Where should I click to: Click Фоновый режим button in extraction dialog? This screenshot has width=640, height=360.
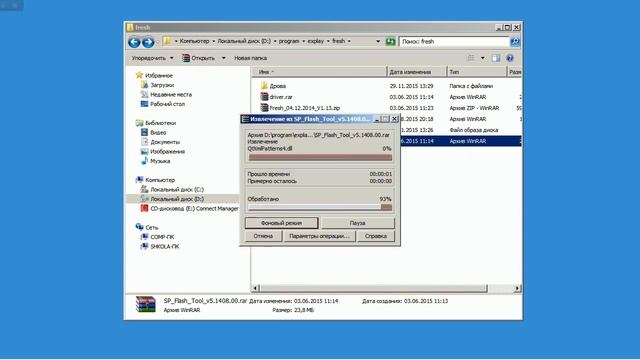pos(281,223)
